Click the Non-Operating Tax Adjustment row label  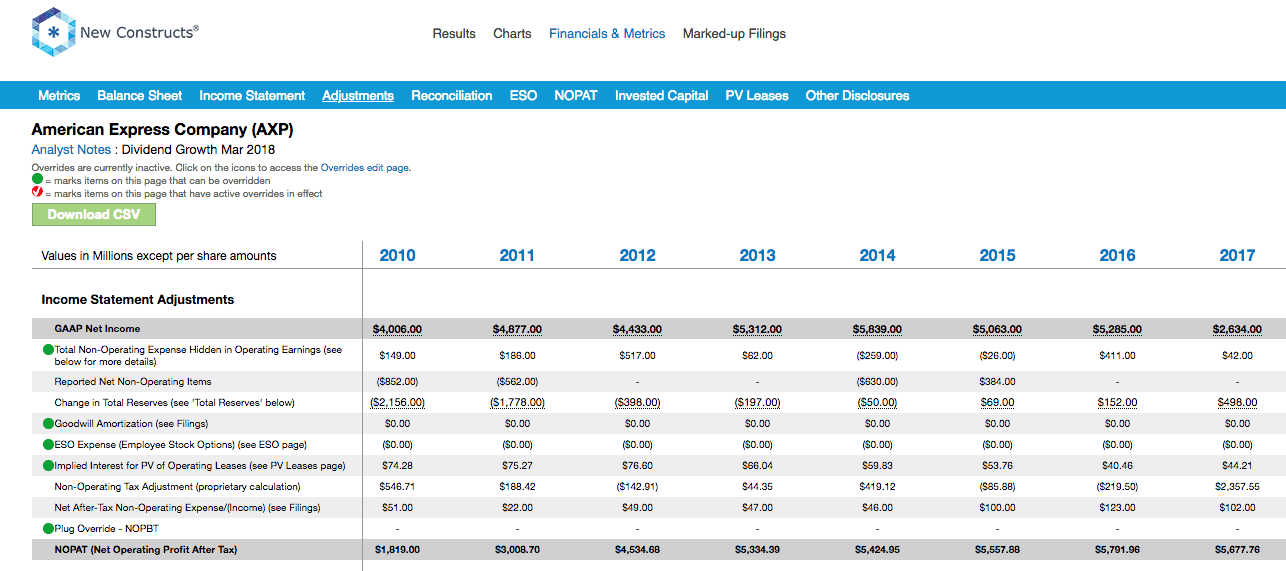pyautogui.click(x=177, y=487)
